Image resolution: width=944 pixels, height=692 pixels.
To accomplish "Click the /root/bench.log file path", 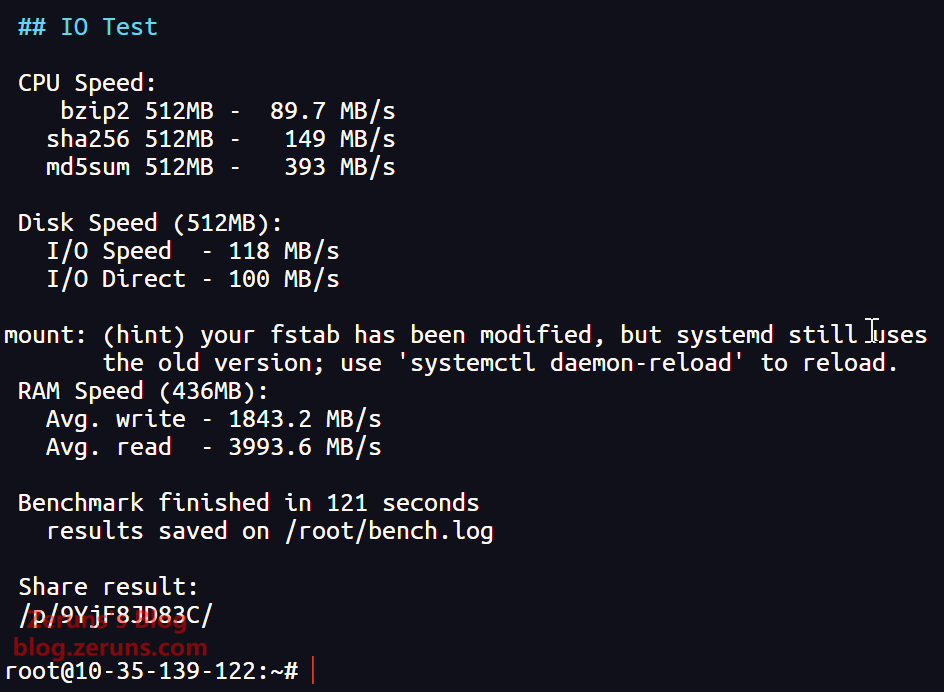I will point(389,531).
